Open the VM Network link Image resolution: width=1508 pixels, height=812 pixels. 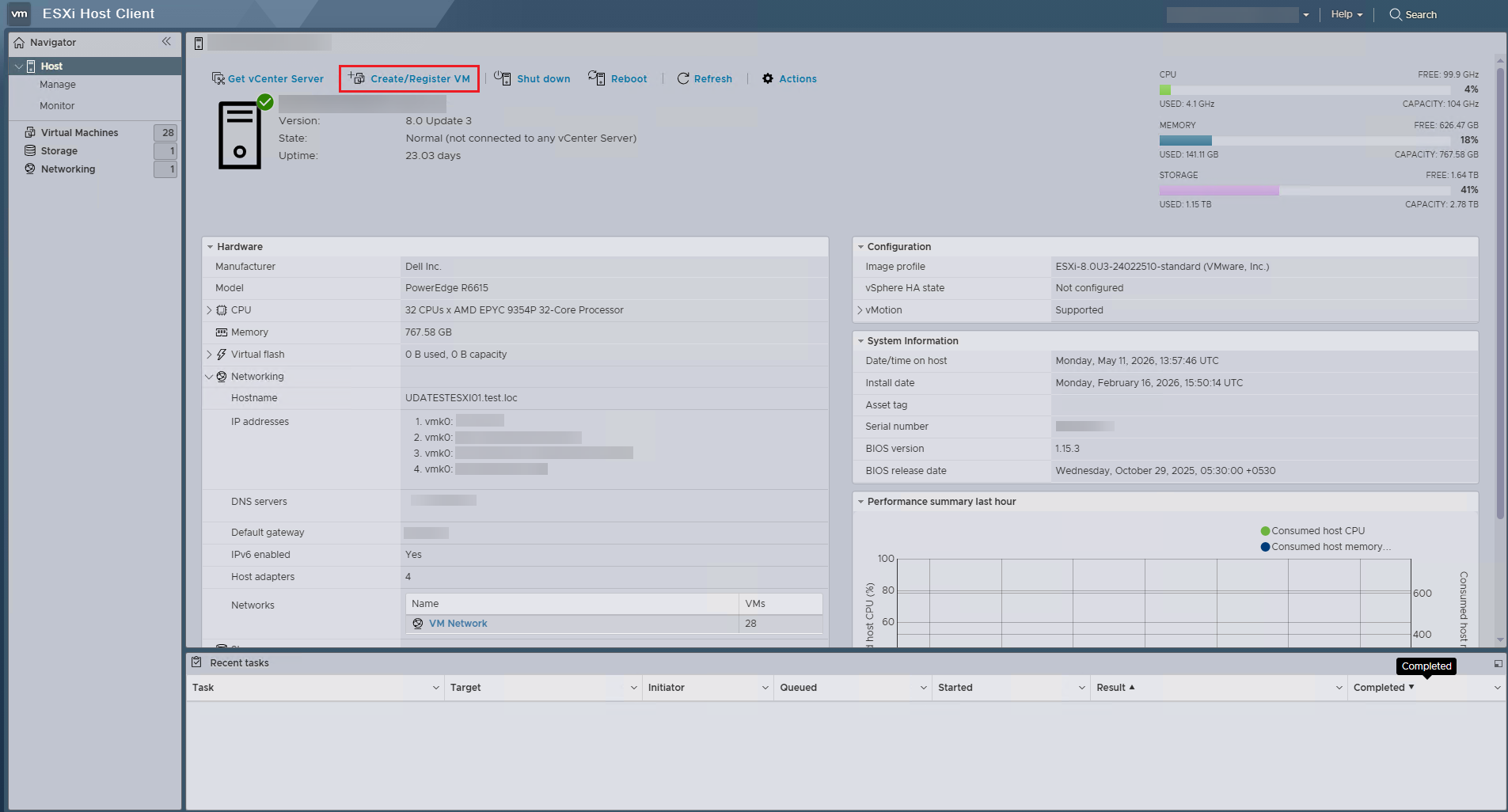click(458, 624)
